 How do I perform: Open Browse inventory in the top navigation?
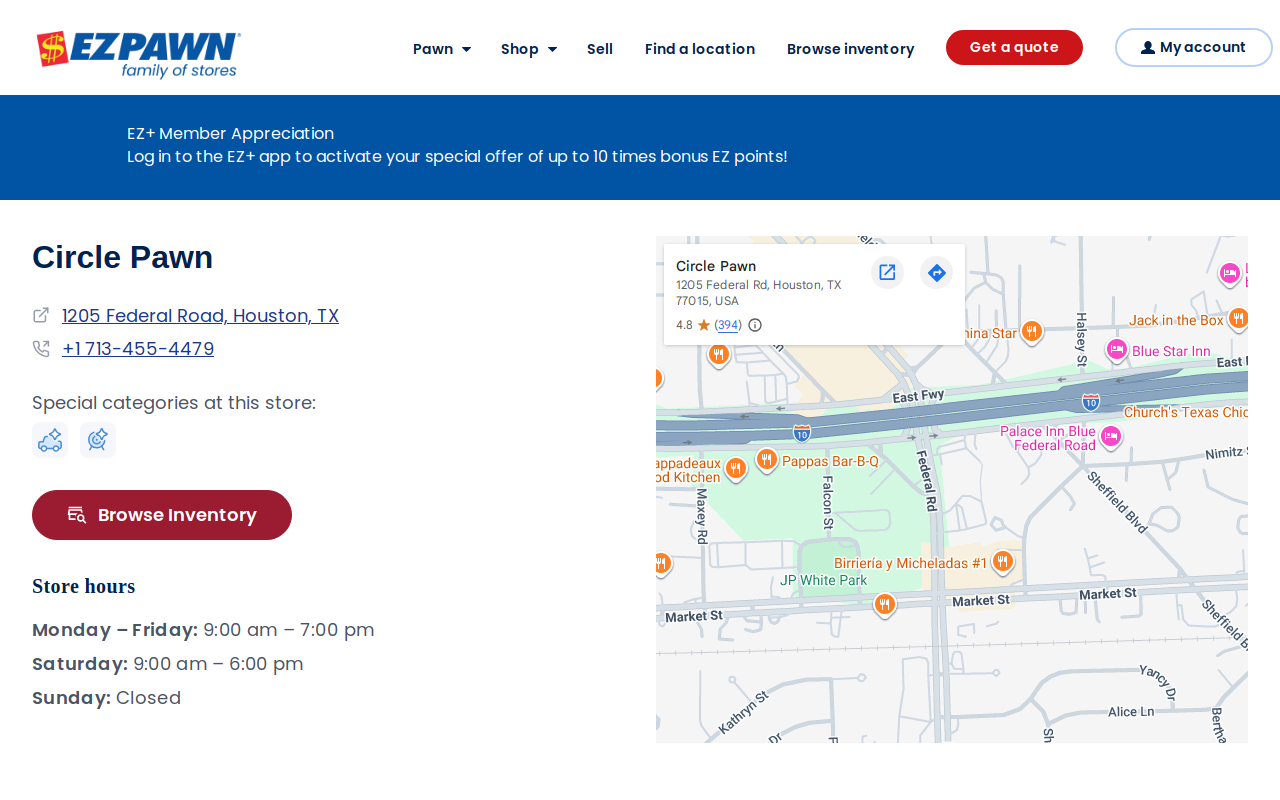click(x=851, y=49)
